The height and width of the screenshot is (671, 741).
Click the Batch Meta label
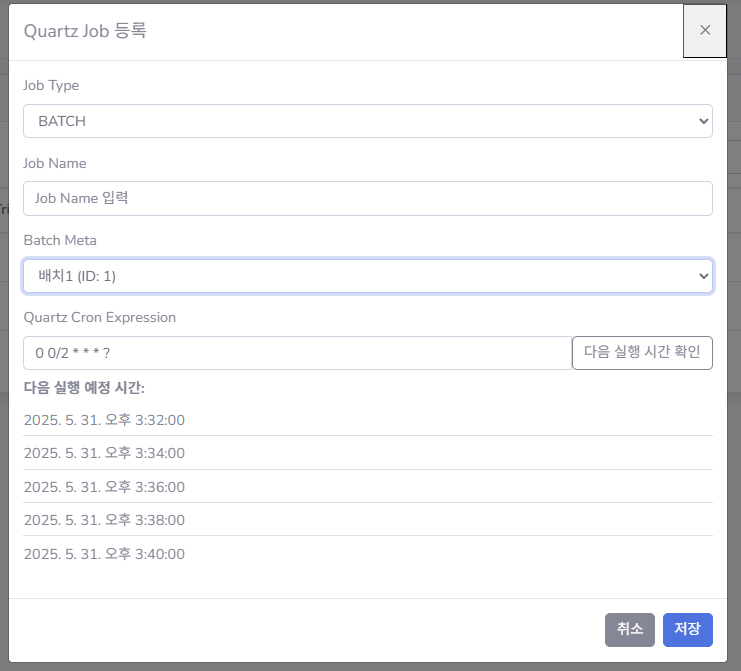pyautogui.click(x=60, y=240)
